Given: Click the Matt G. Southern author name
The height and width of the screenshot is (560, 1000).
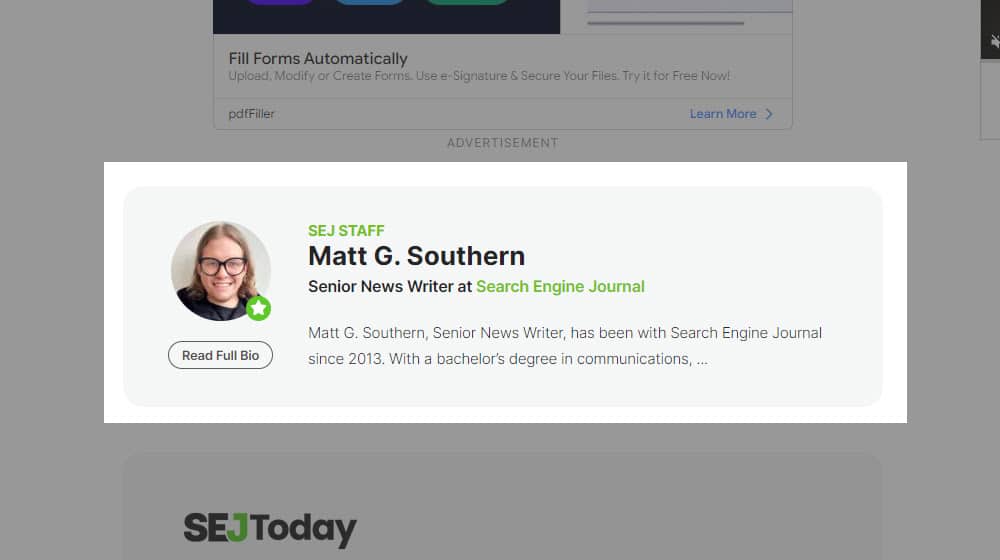Looking at the screenshot, I should click(x=416, y=256).
